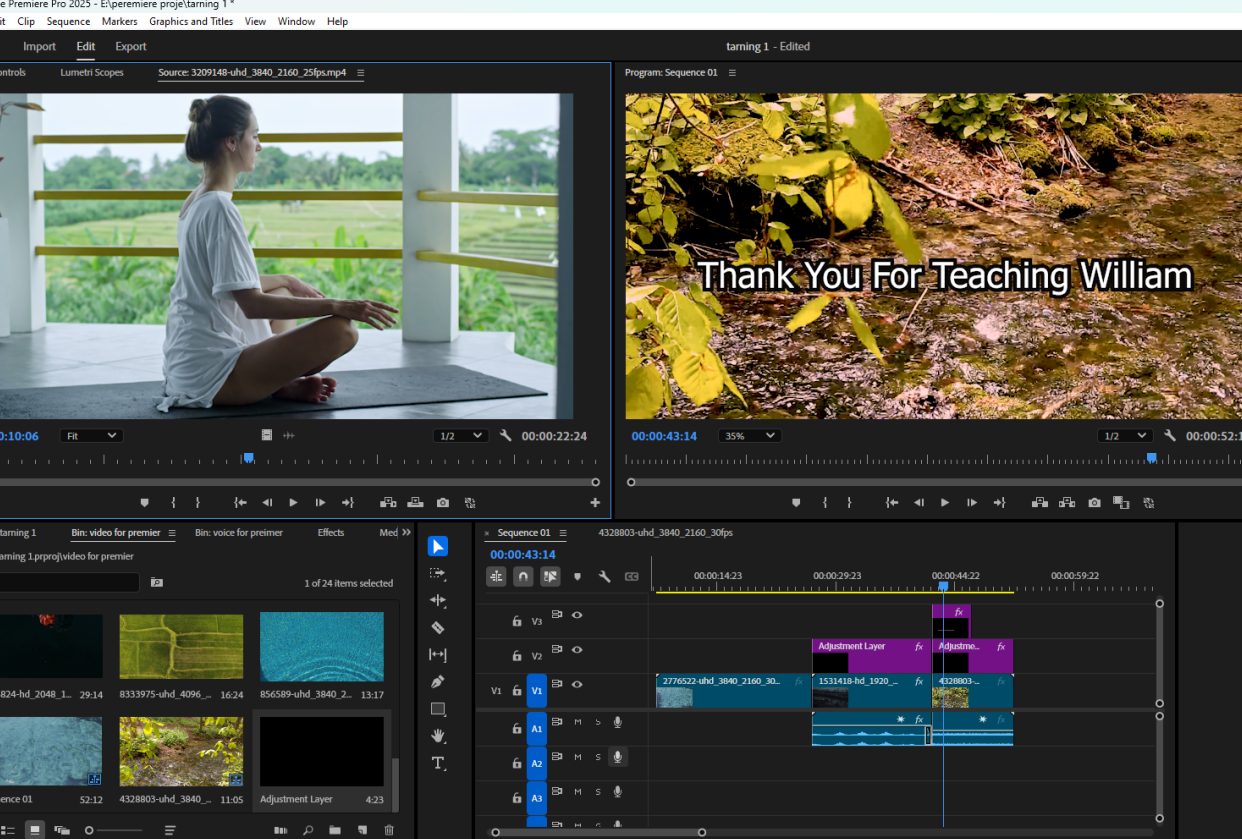Open Bin: voice for preimer tab
Viewport: 1242px width, 839px height.
click(x=239, y=533)
